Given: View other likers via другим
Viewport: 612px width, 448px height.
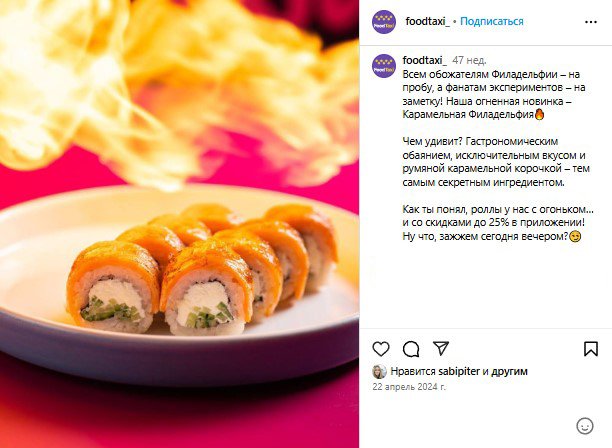Looking at the screenshot, I should [509, 372].
